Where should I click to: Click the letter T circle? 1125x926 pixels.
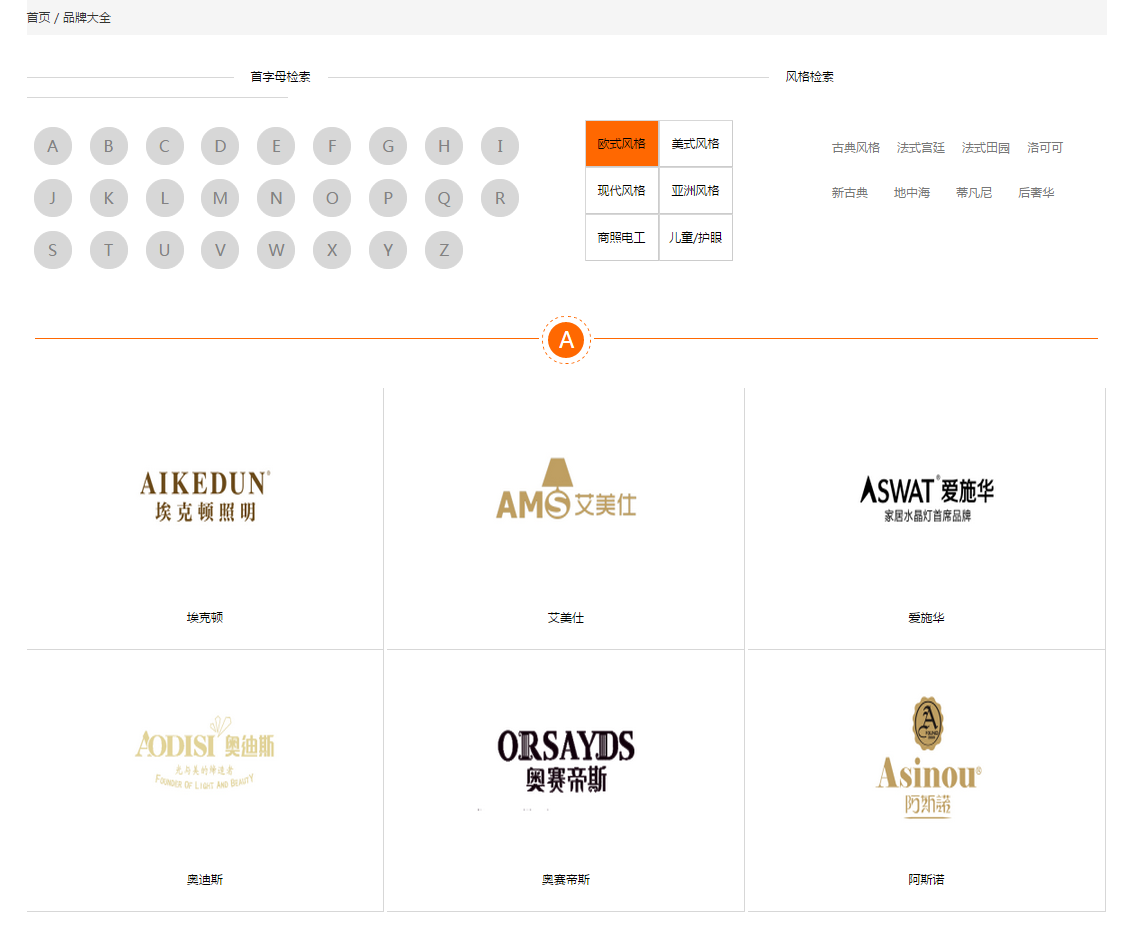[x=109, y=250]
